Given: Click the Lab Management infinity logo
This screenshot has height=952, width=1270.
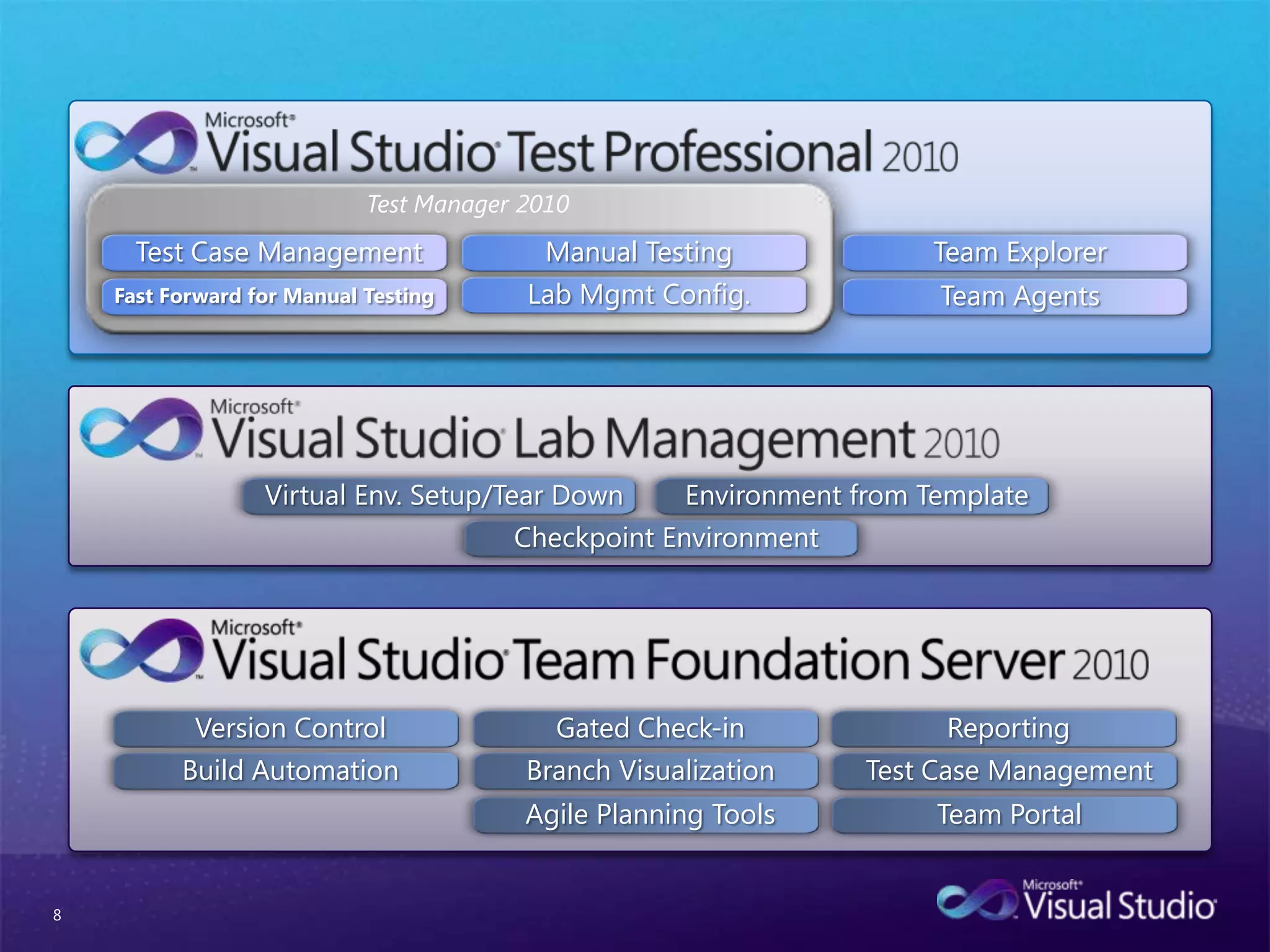Looking at the screenshot, I should [x=141, y=428].
